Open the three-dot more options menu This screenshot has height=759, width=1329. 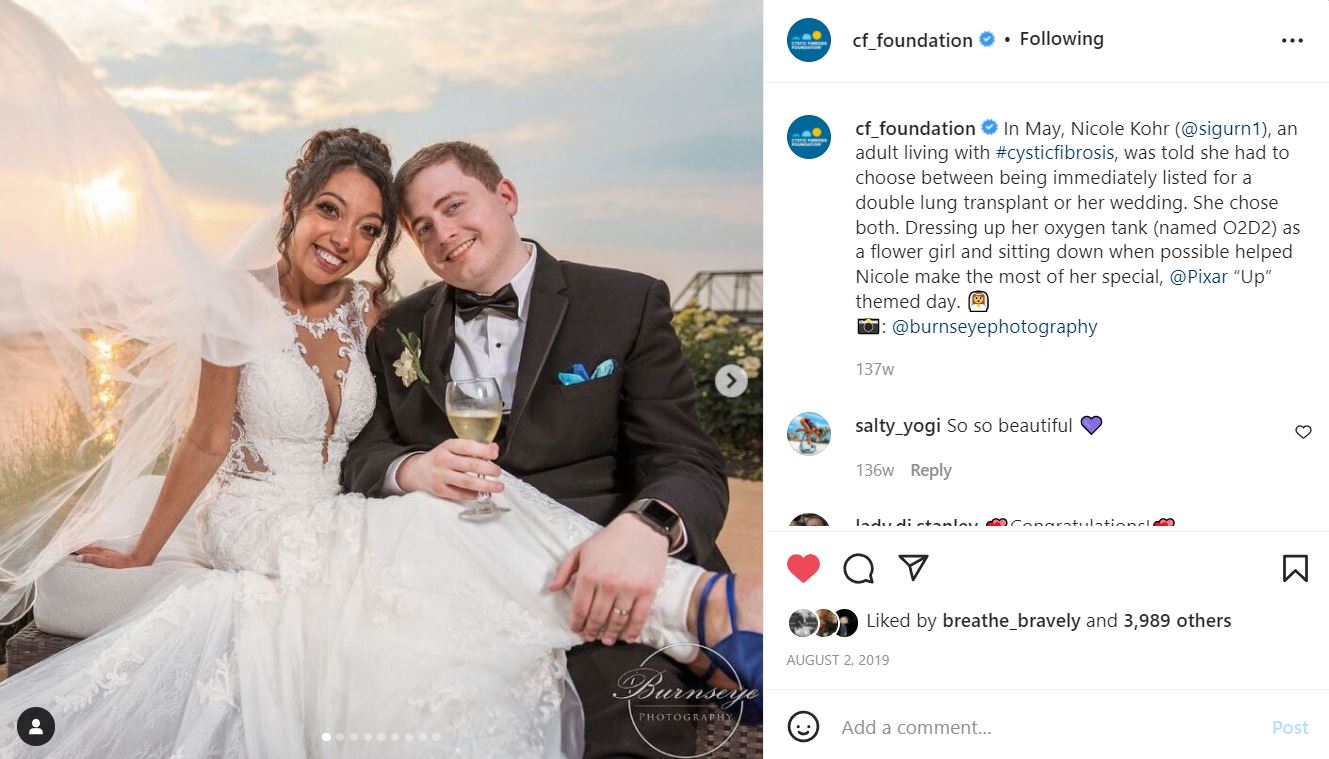pos(1292,41)
